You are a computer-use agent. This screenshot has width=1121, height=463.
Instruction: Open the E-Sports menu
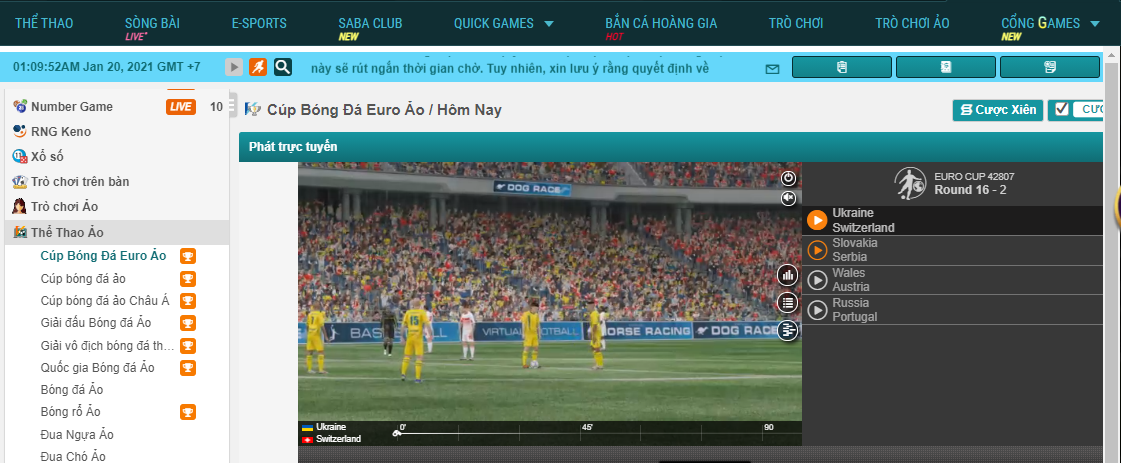coord(258,23)
